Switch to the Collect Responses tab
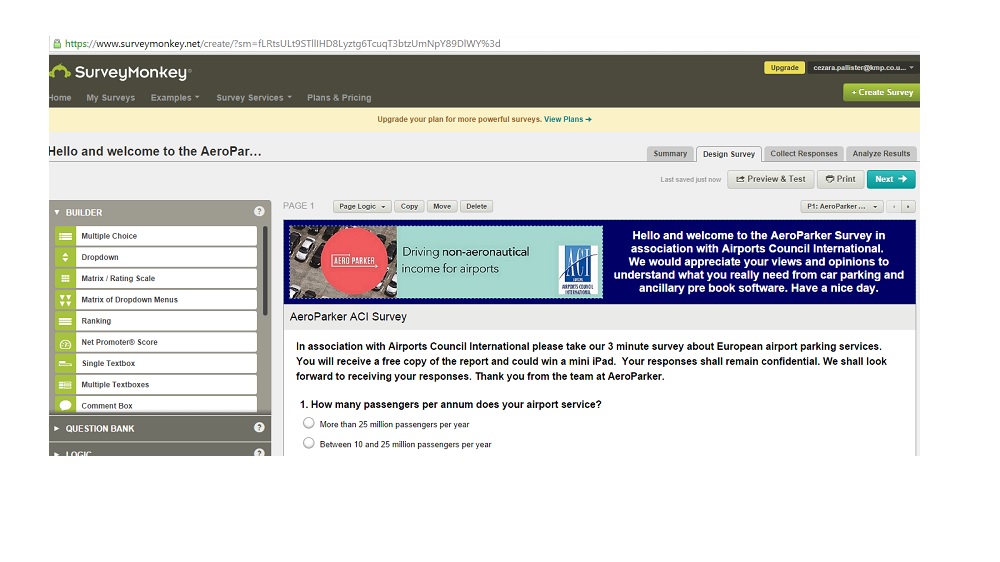Screen dimensions: 1000x562 click(x=803, y=154)
